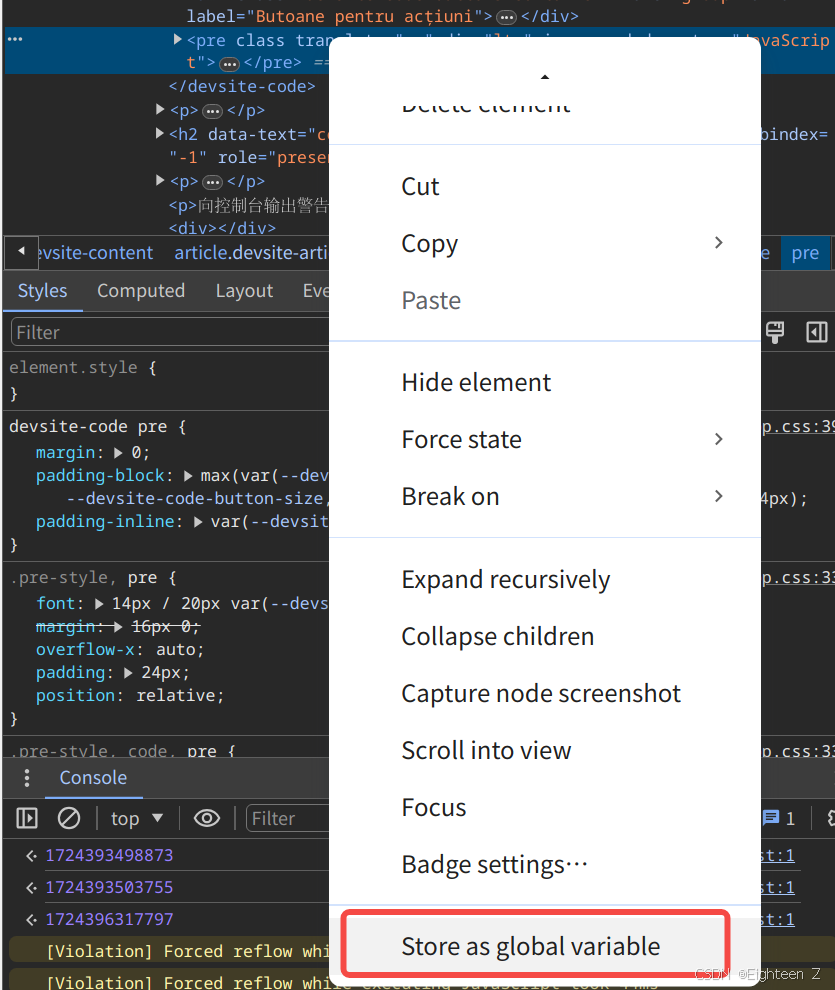Click the Break on submenu chevron
The height and width of the screenshot is (990, 835).
pyautogui.click(x=718, y=496)
